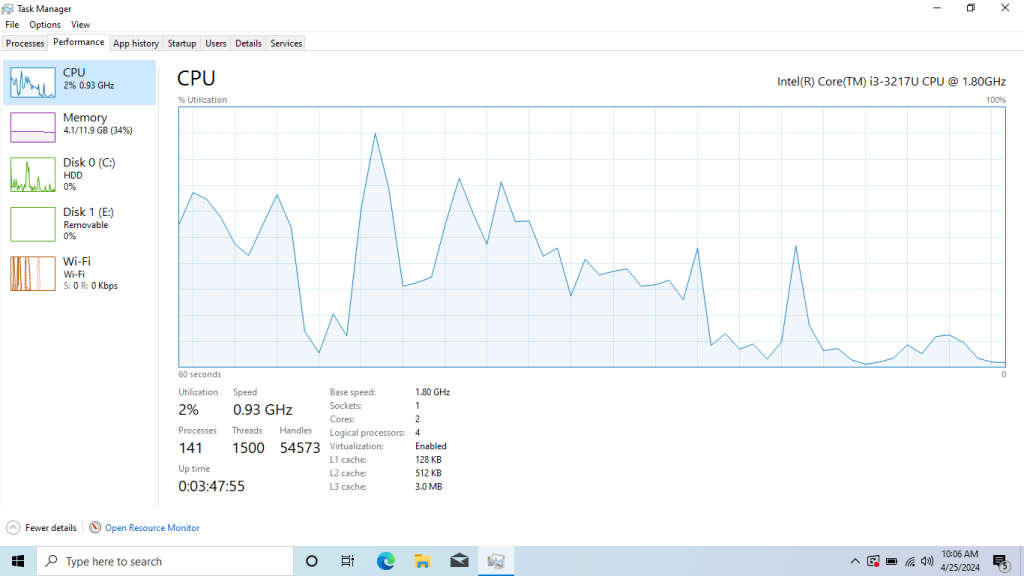The height and width of the screenshot is (576, 1024).
Task: Open the Mail app on taskbar
Action: [x=459, y=561]
